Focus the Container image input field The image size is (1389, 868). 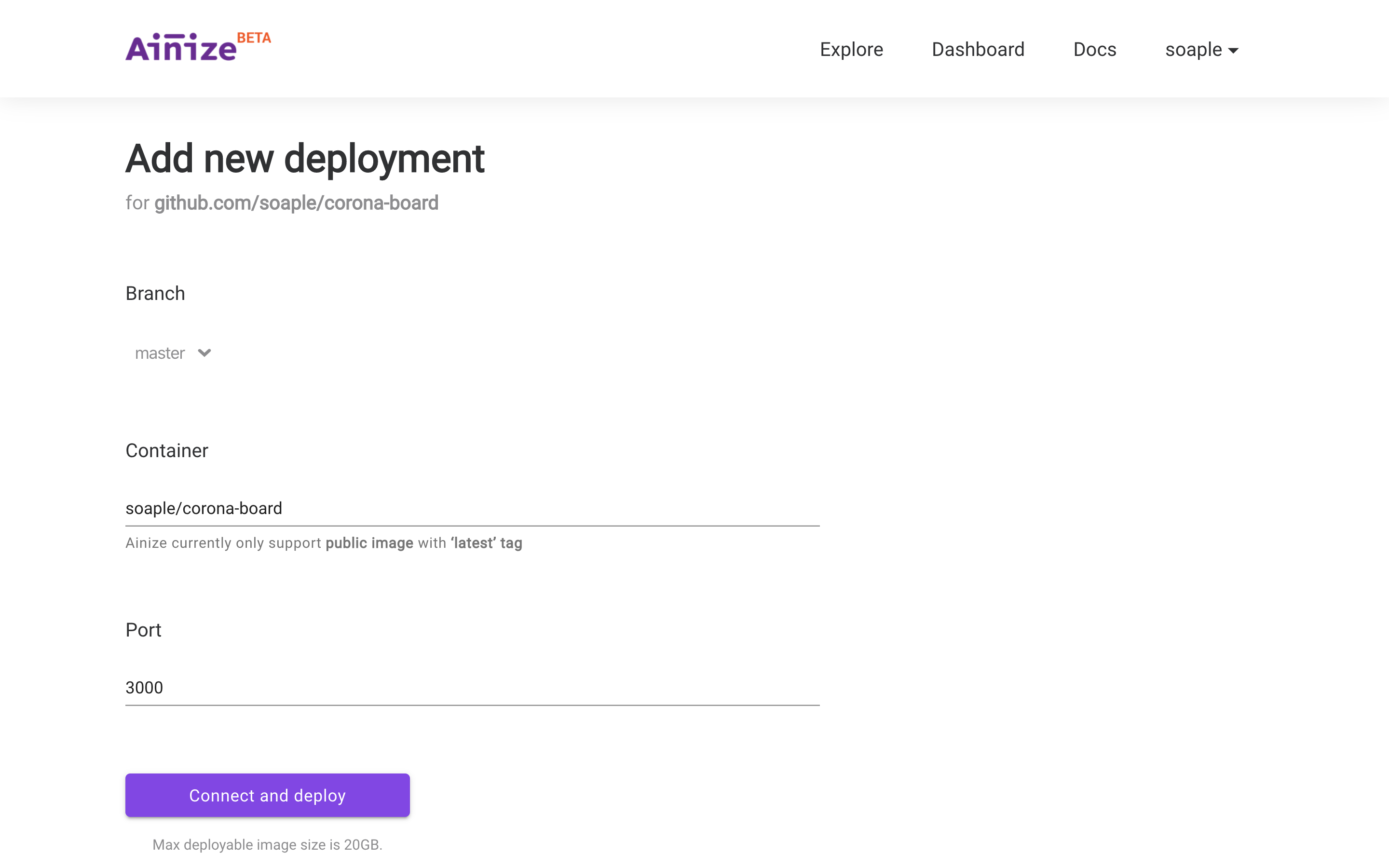click(472, 508)
